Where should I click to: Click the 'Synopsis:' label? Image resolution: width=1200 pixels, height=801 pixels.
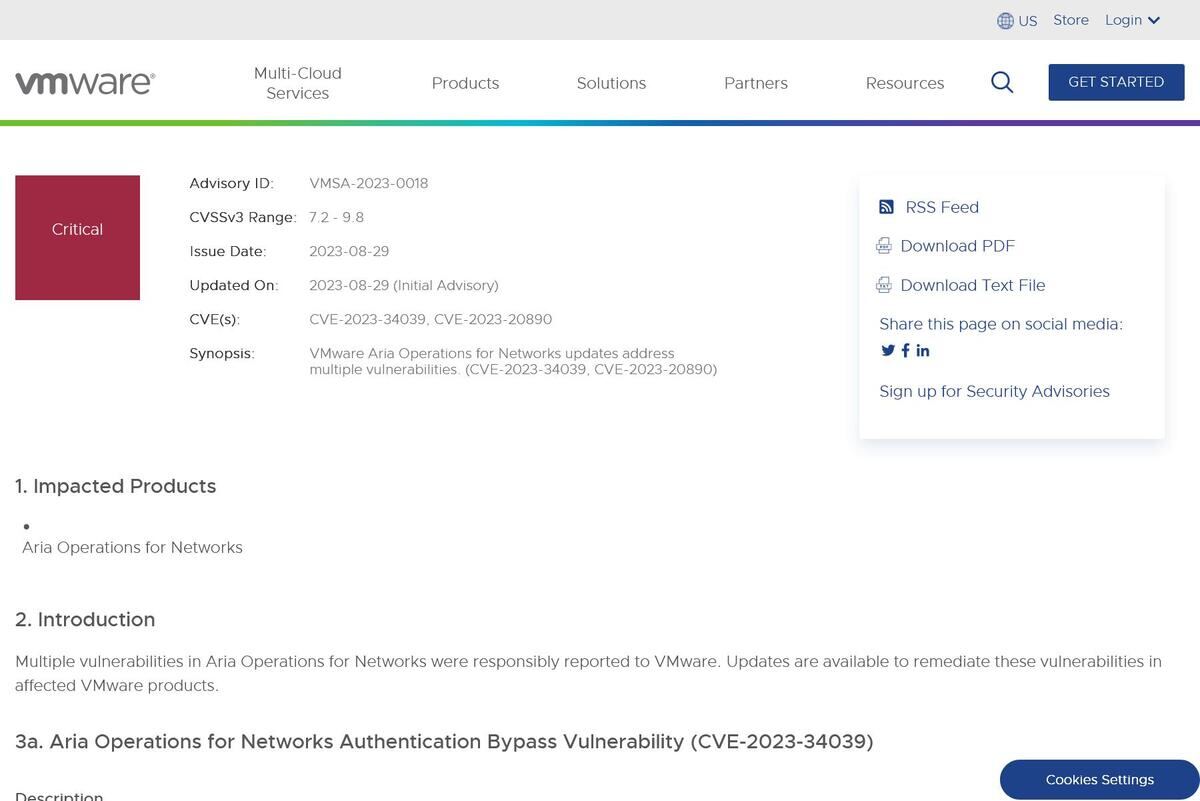click(x=222, y=353)
